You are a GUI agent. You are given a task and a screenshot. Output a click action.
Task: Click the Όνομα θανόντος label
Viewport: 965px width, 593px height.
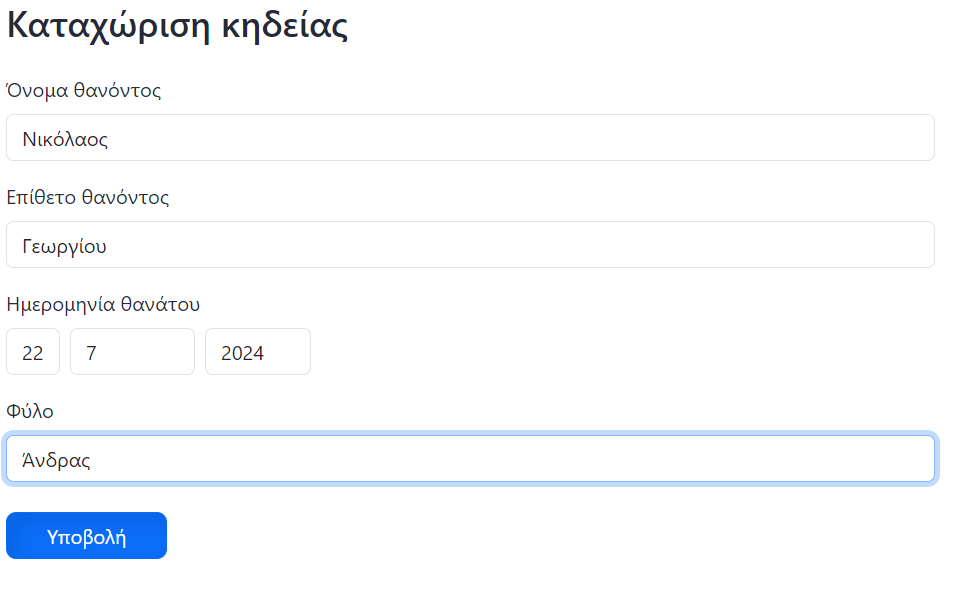[x=84, y=91]
